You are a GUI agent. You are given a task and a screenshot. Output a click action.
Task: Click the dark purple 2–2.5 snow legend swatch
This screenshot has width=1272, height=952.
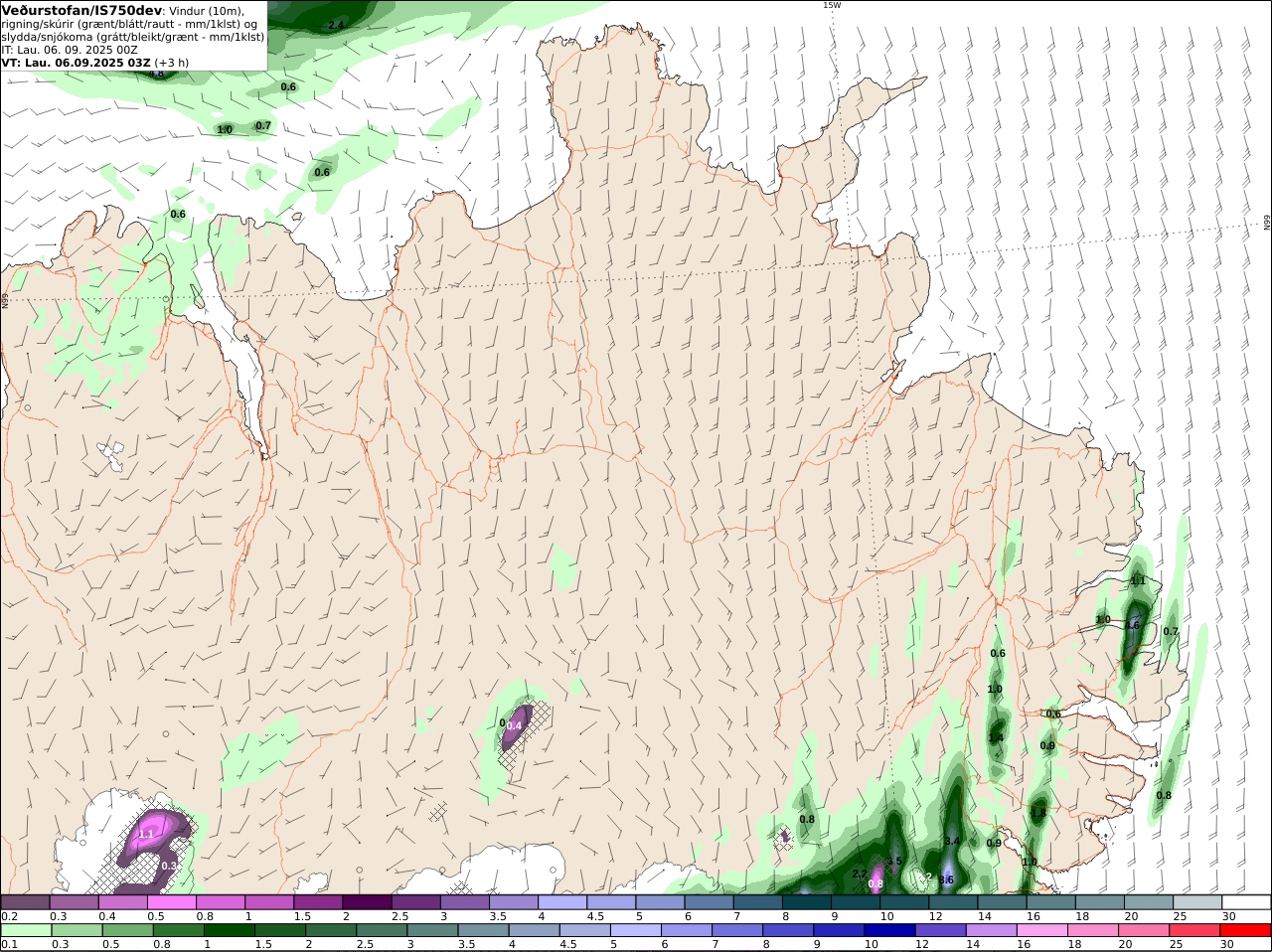pos(368,902)
